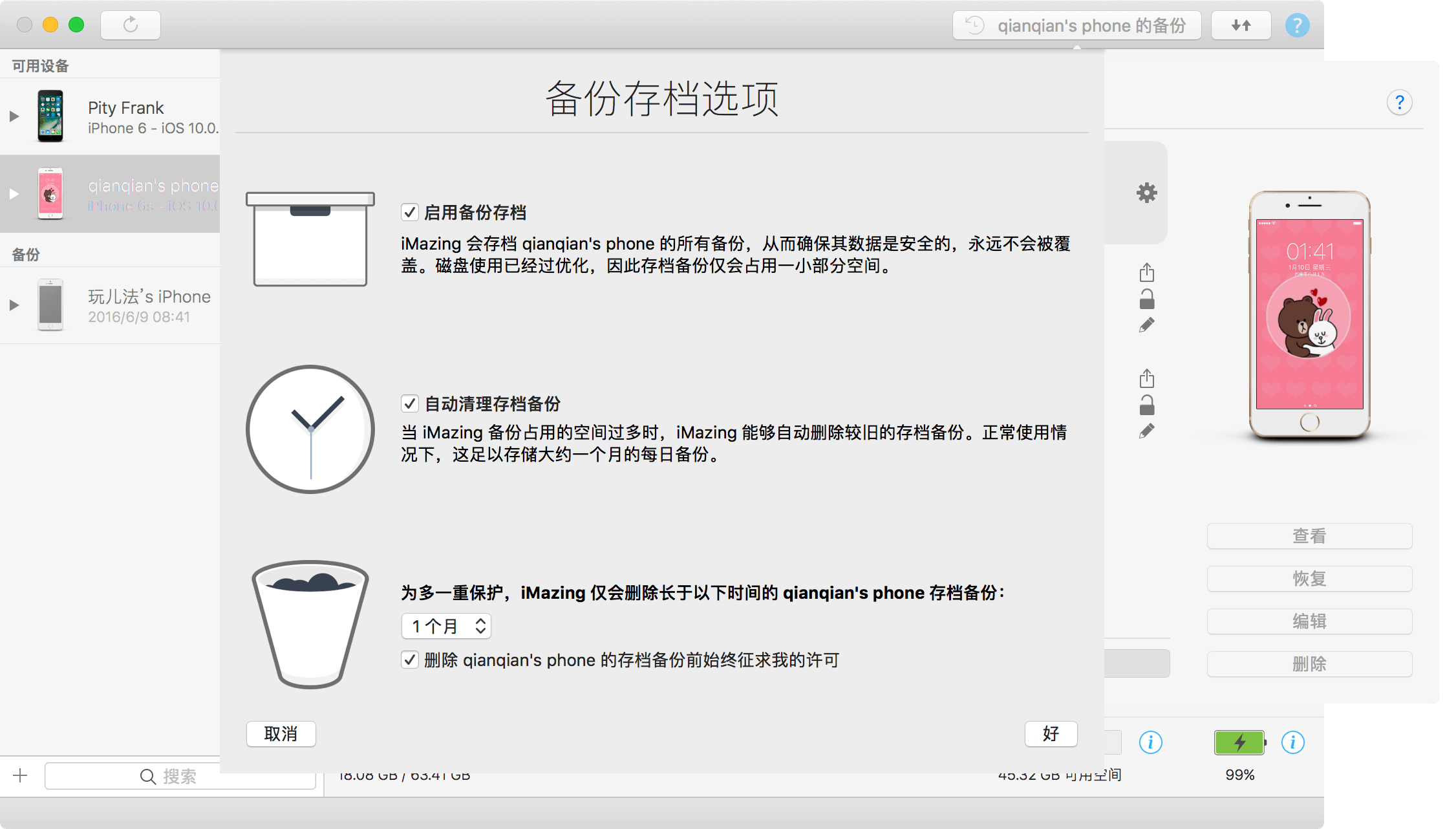1456x829 pixels.
Task: Click the archive box illustration
Action: click(x=310, y=239)
